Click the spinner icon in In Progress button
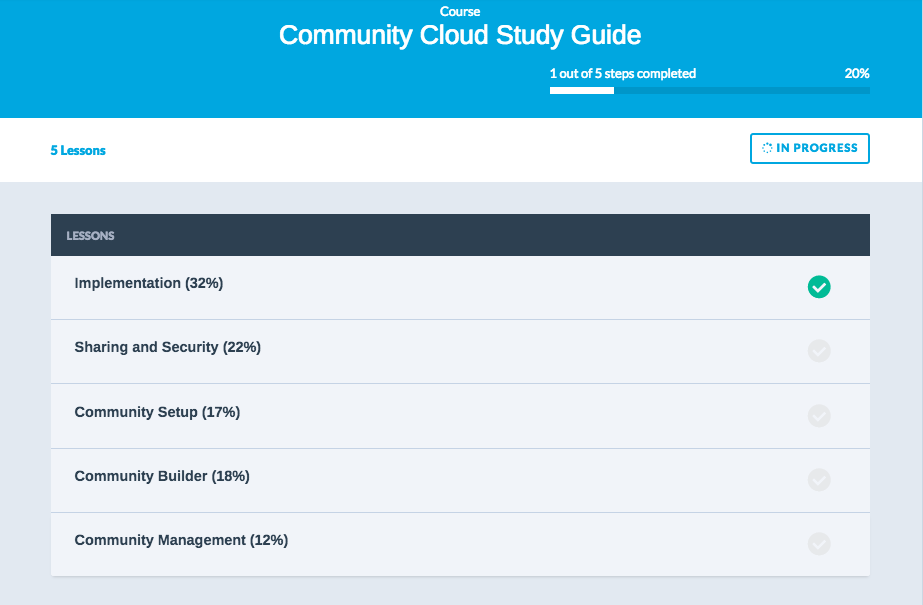The height and width of the screenshot is (605, 923). (x=767, y=148)
